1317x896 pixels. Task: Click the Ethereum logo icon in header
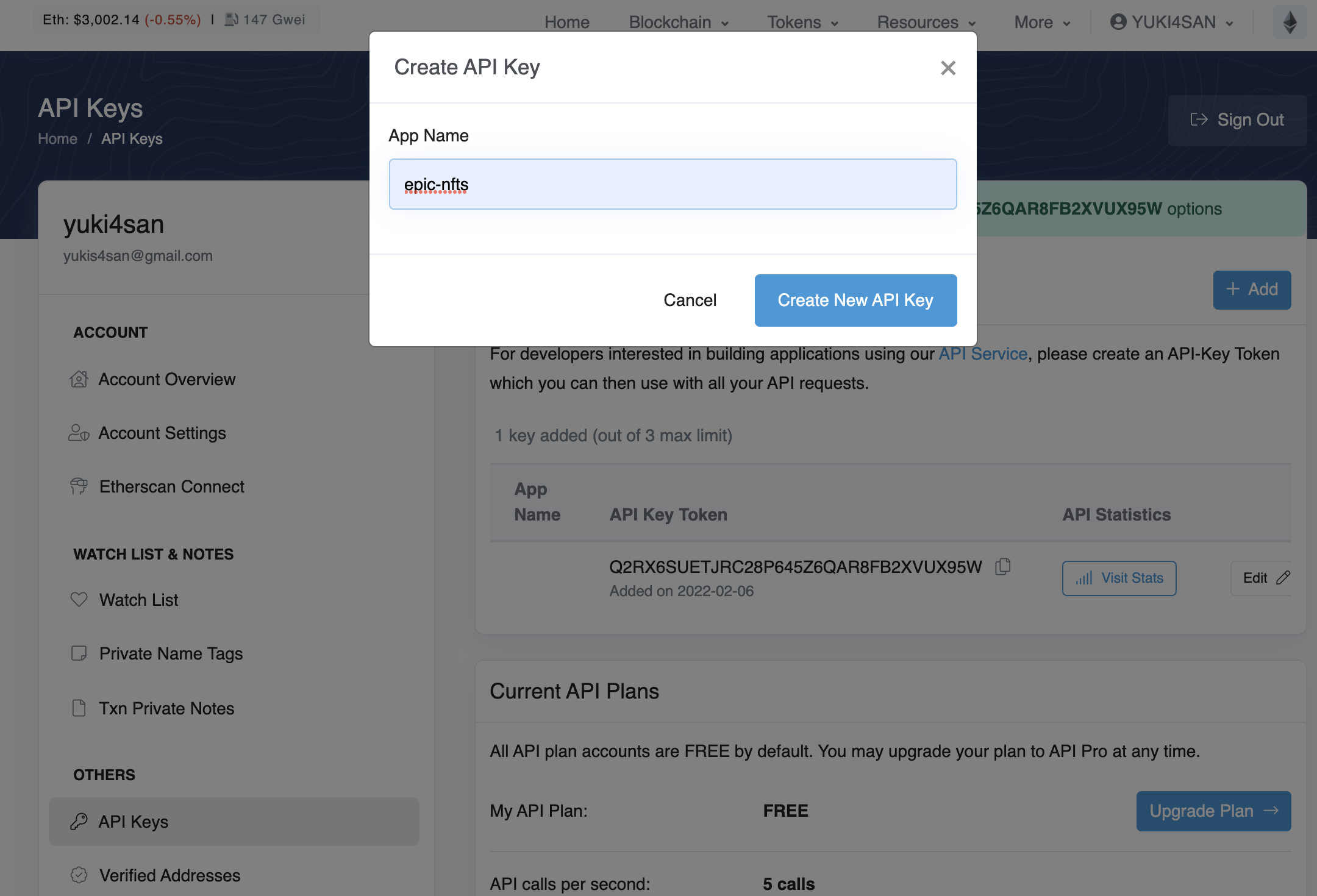[1290, 23]
